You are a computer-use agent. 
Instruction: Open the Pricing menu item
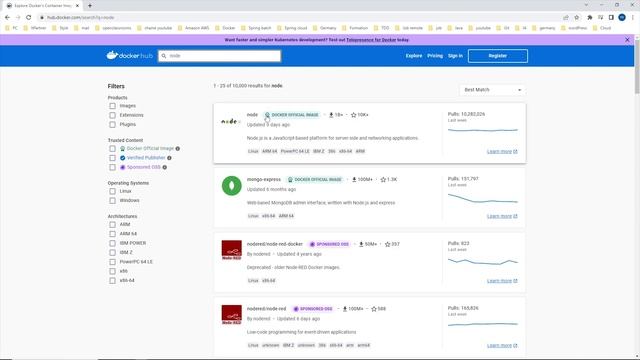[x=435, y=56]
